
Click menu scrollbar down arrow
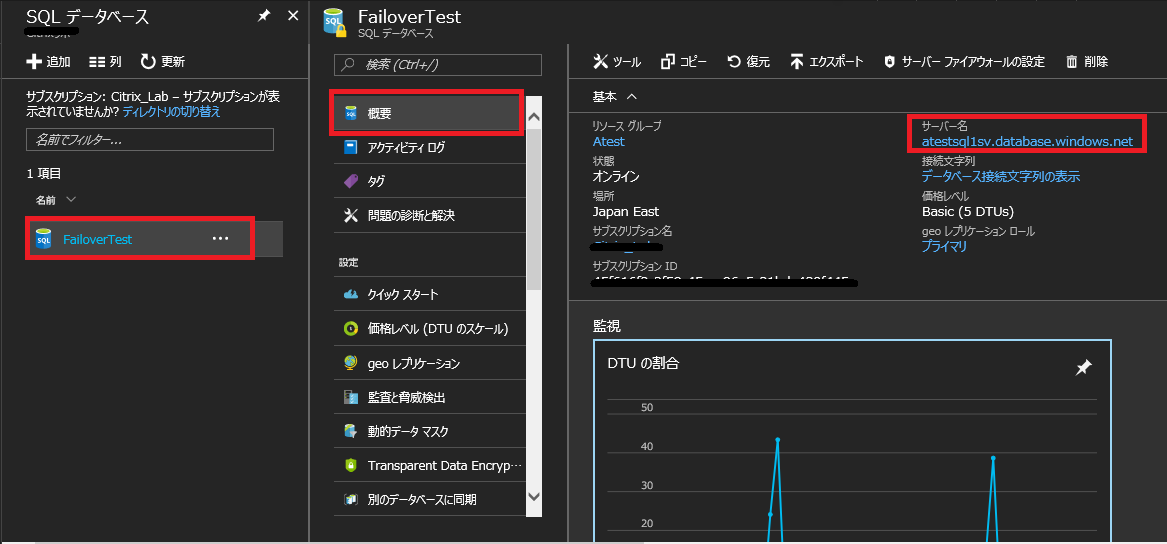(534, 496)
